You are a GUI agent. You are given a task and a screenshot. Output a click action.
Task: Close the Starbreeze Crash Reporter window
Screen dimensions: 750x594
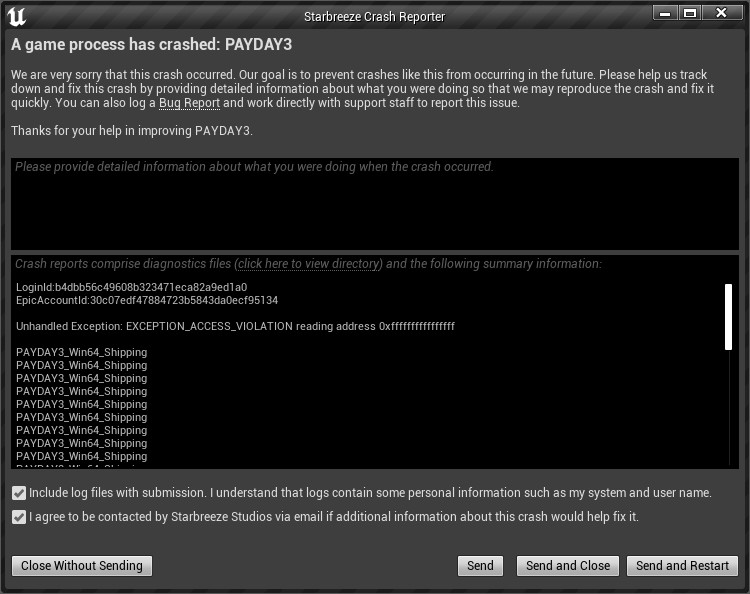tap(720, 13)
